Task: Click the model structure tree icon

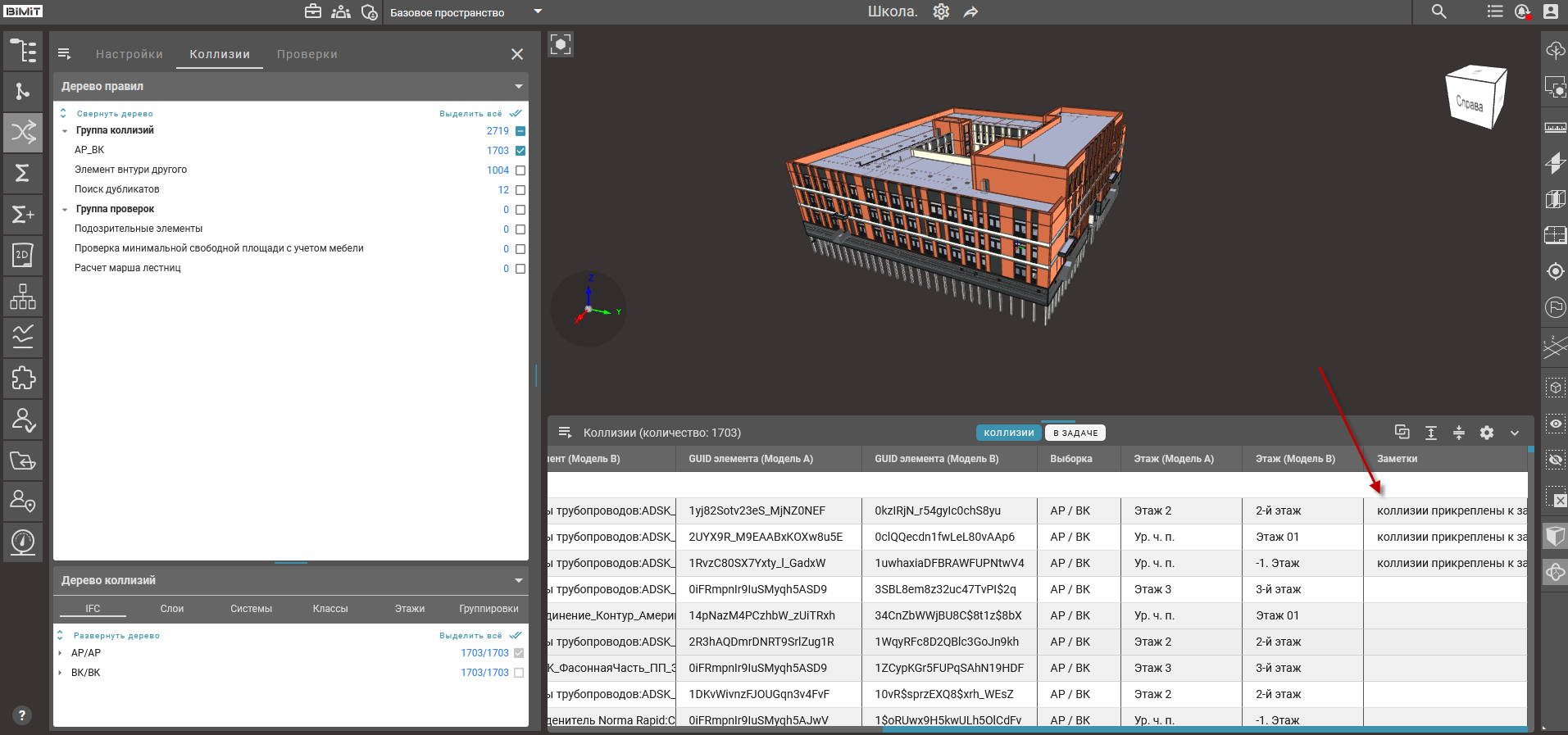Action: click(23, 51)
